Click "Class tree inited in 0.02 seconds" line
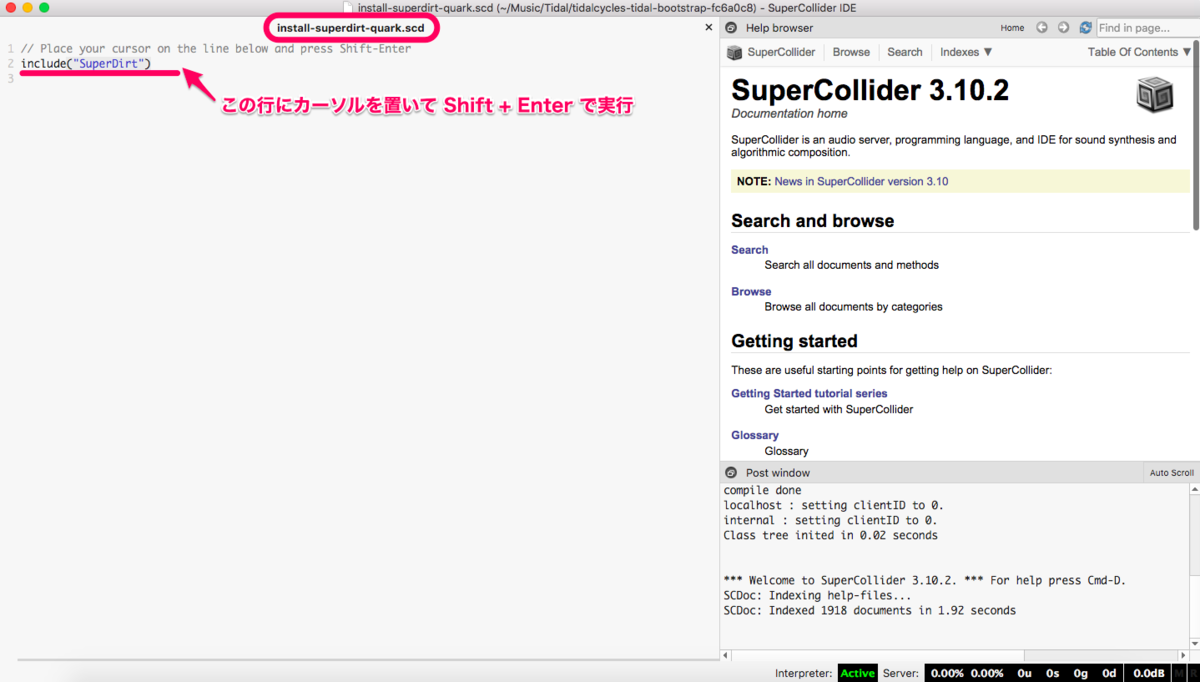The image size is (1200, 682). pos(830,535)
